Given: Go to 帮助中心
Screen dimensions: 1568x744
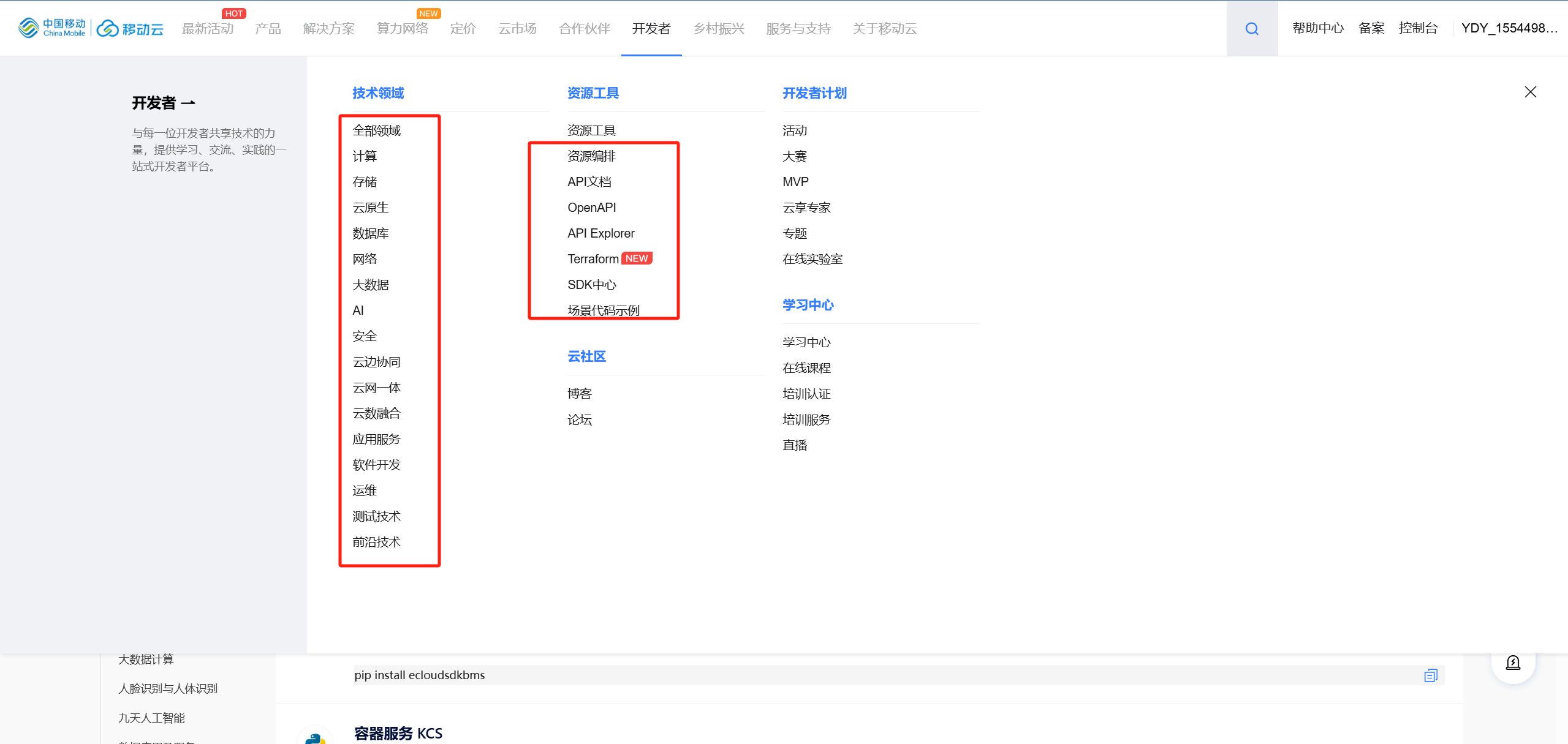Looking at the screenshot, I should (1318, 28).
